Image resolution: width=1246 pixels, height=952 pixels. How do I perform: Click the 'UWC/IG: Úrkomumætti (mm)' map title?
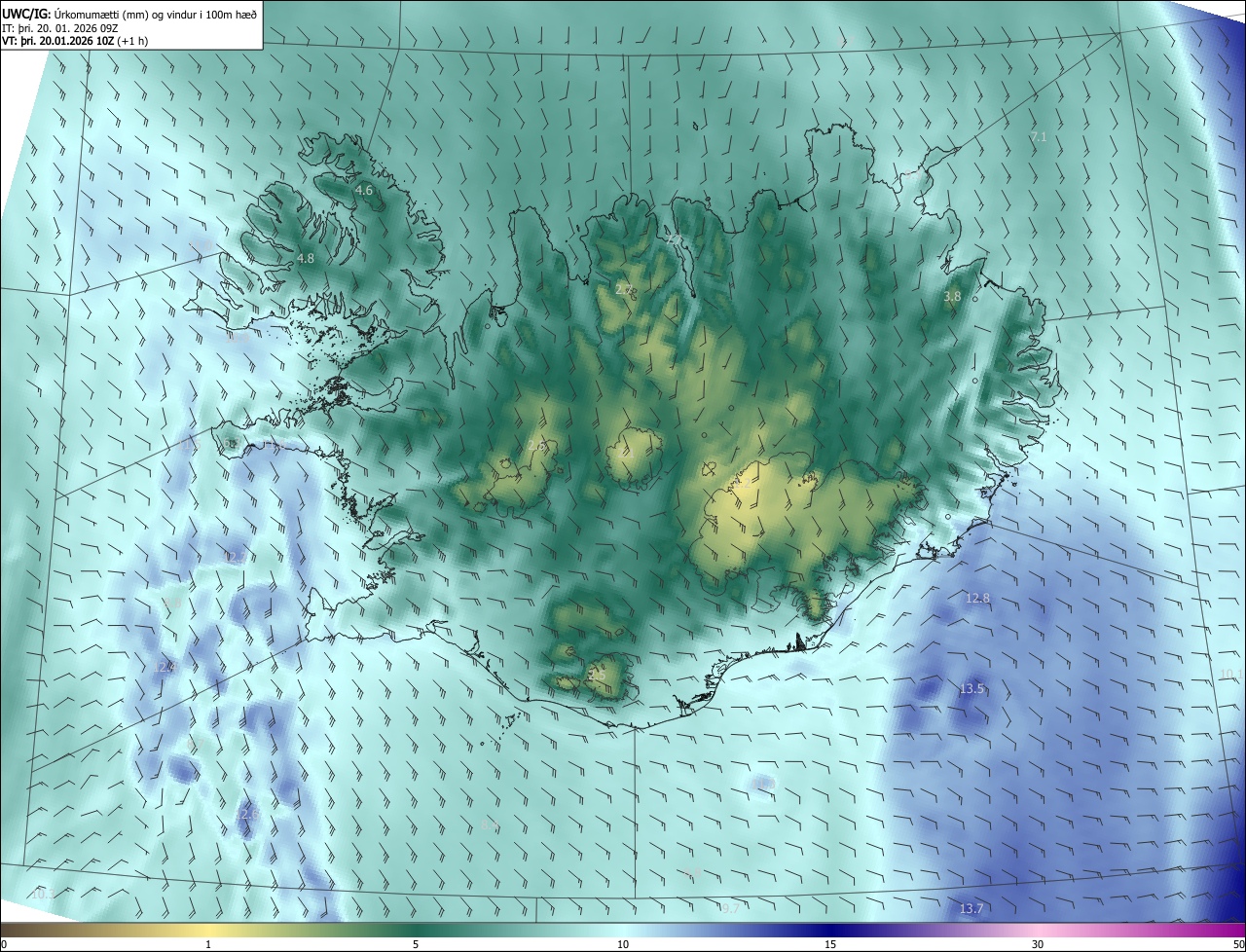click(129, 15)
